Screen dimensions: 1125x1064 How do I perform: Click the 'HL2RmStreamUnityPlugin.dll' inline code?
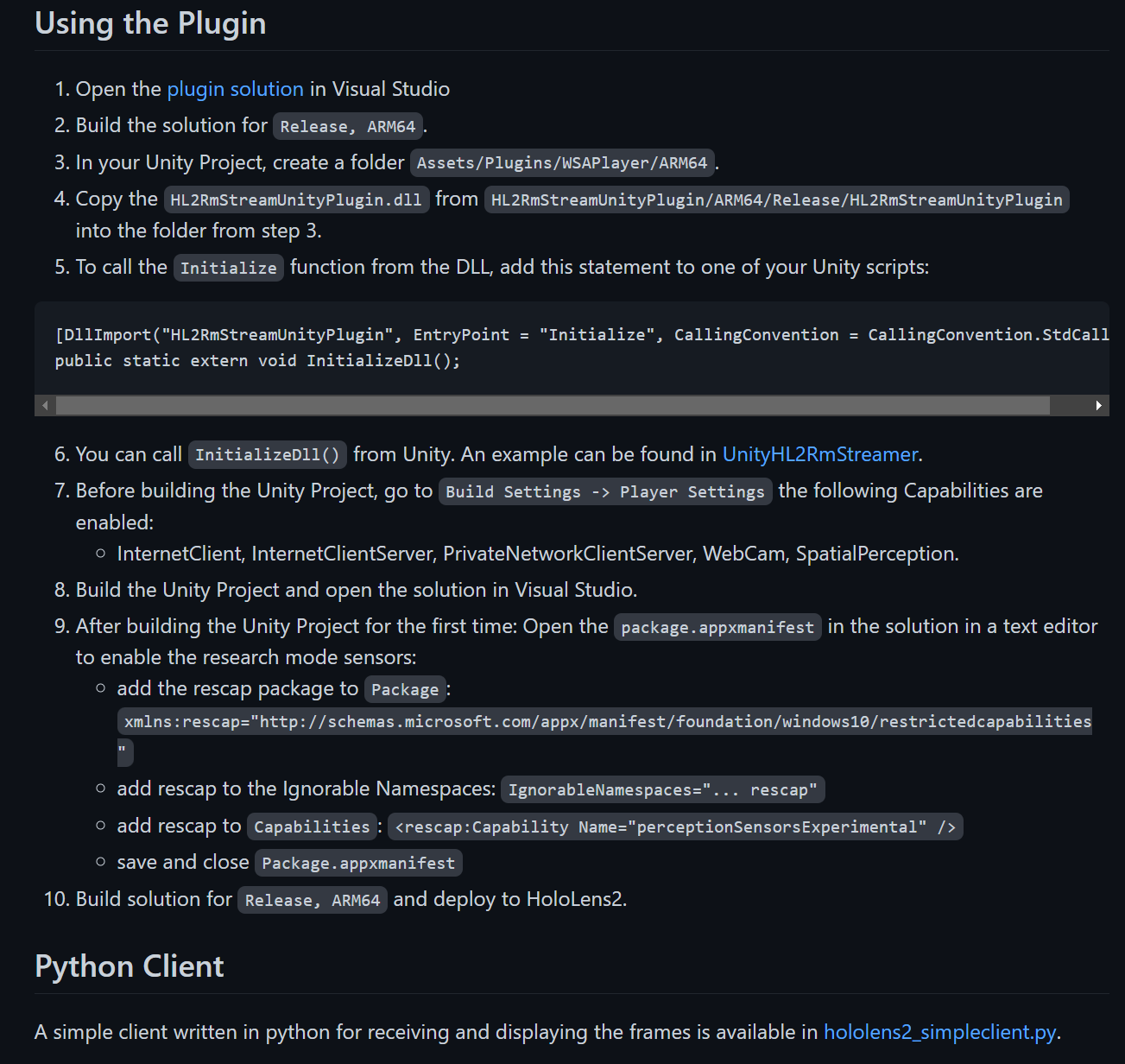[296, 199]
